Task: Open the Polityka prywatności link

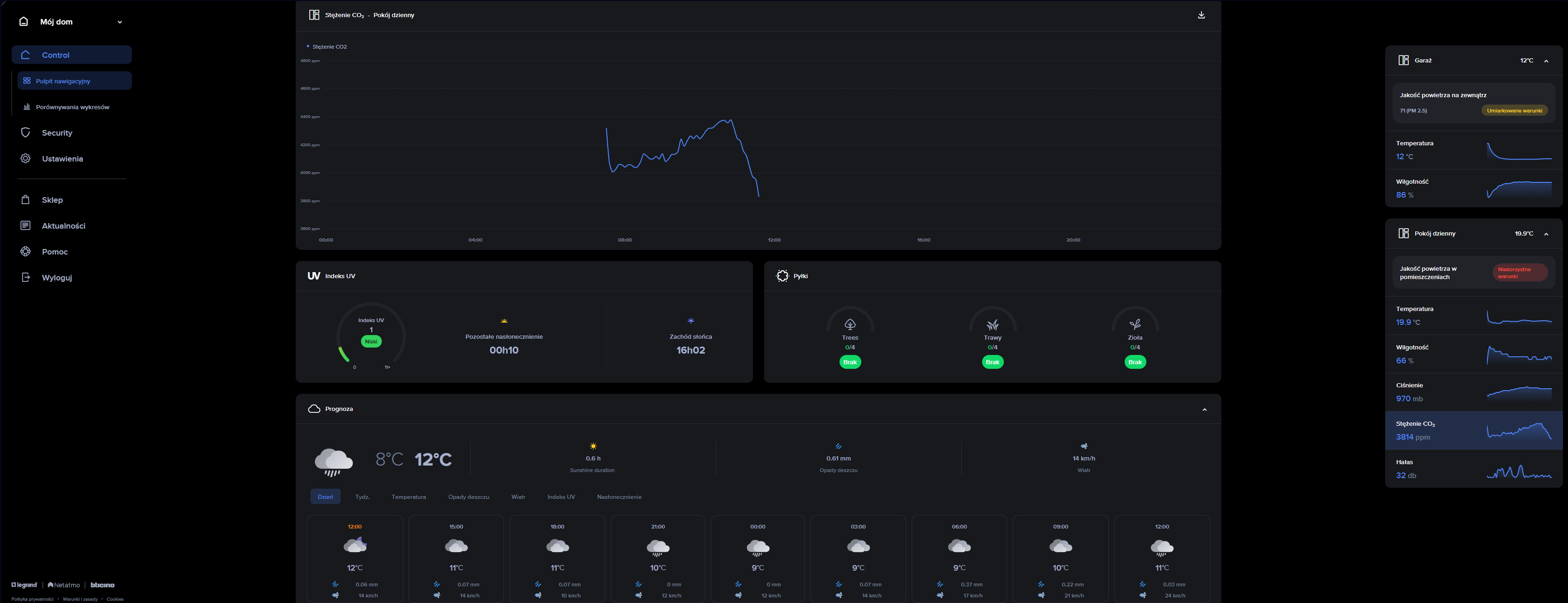Action: [32, 599]
